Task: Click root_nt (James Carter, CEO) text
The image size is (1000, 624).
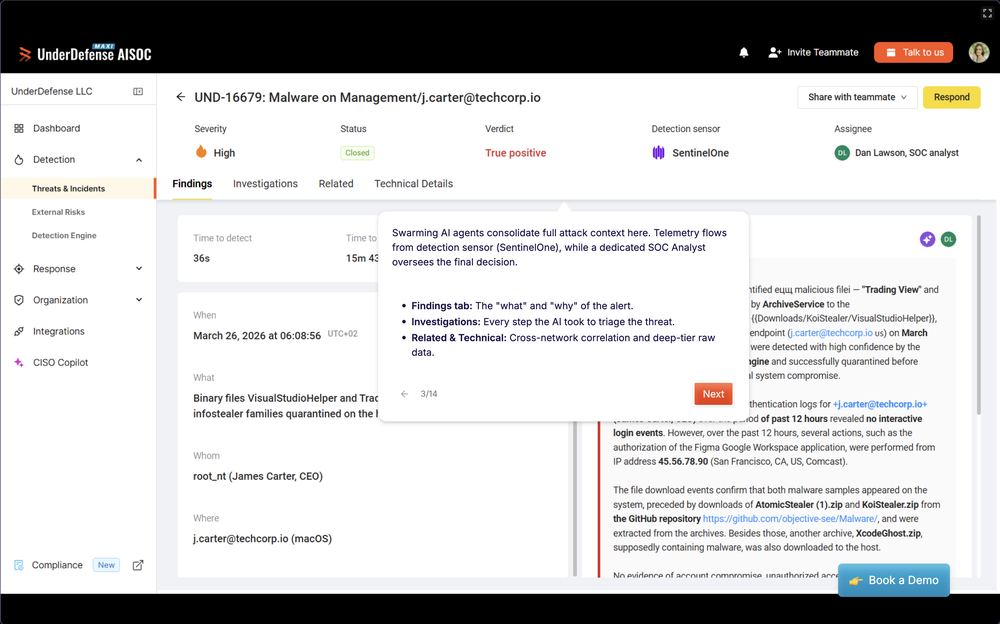Action: pos(258,476)
